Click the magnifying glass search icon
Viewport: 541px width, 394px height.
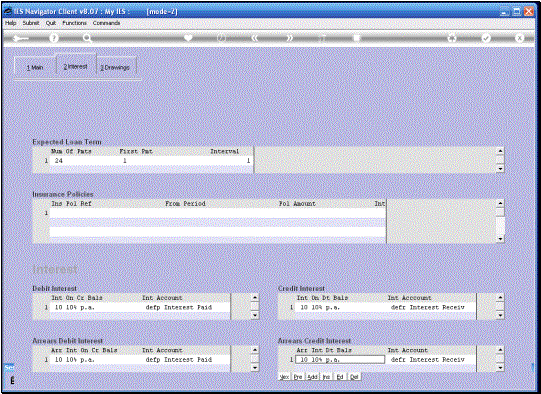87,38
